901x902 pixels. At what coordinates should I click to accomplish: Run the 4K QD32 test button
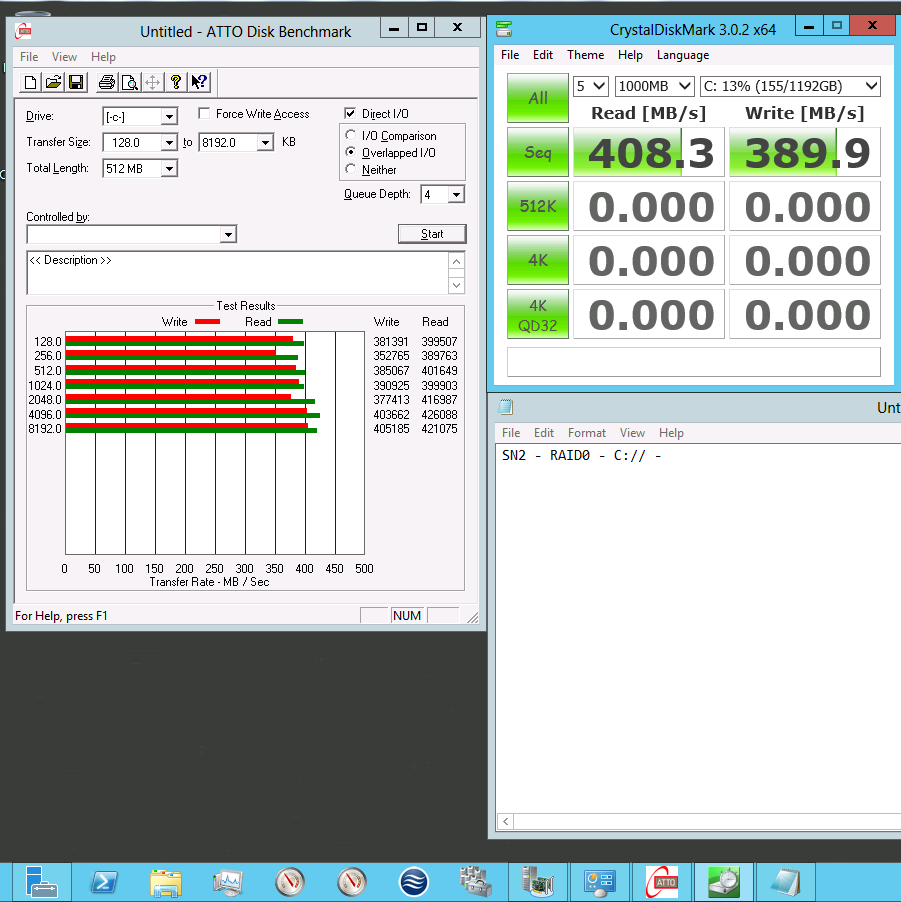(x=537, y=314)
